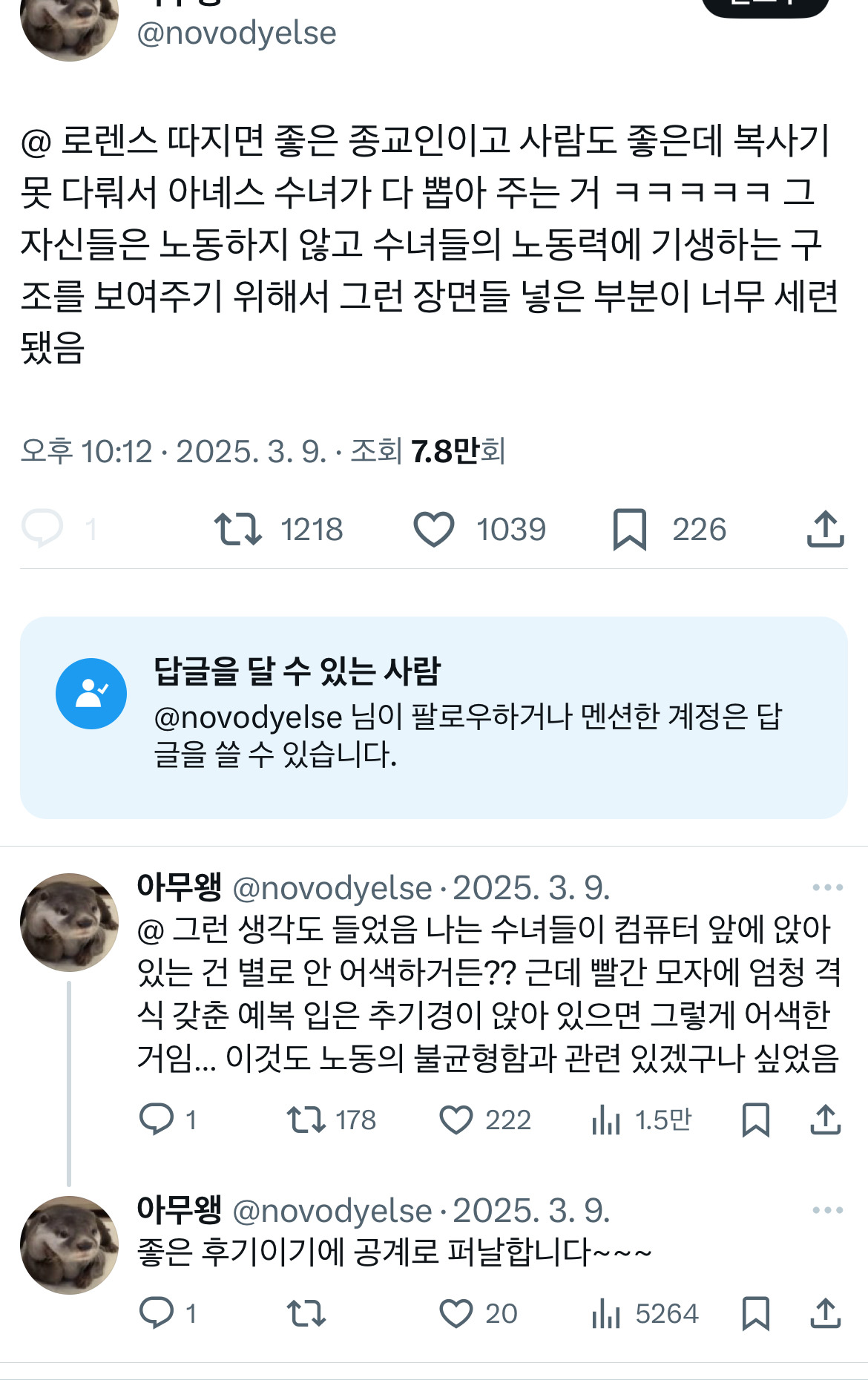Bookmark the first thread reply
The width and height of the screenshot is (868, 1380).
(756, 1120)
